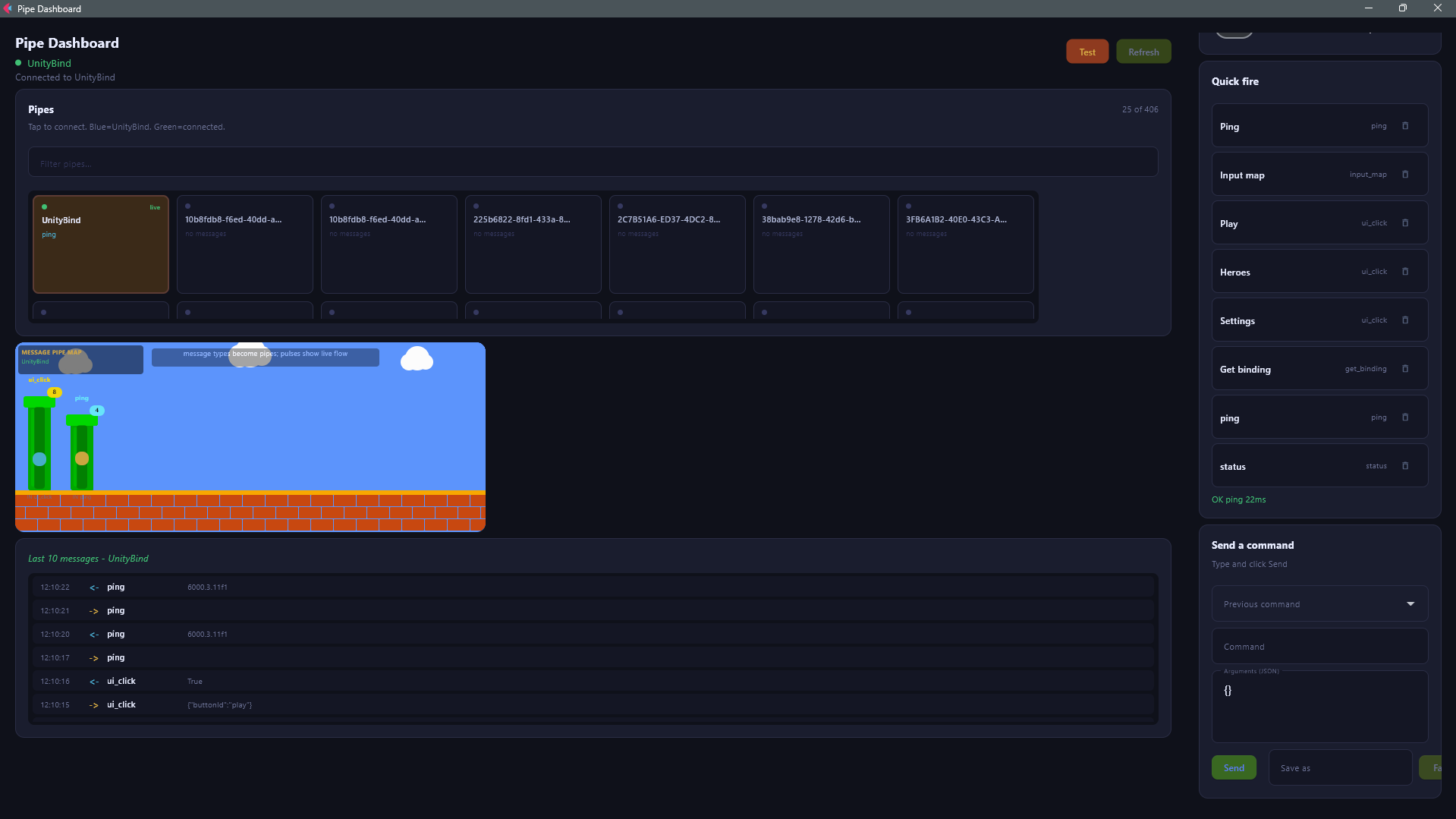
Task: Click the 'Send a command' panel heading
Action: (1252, 545)
